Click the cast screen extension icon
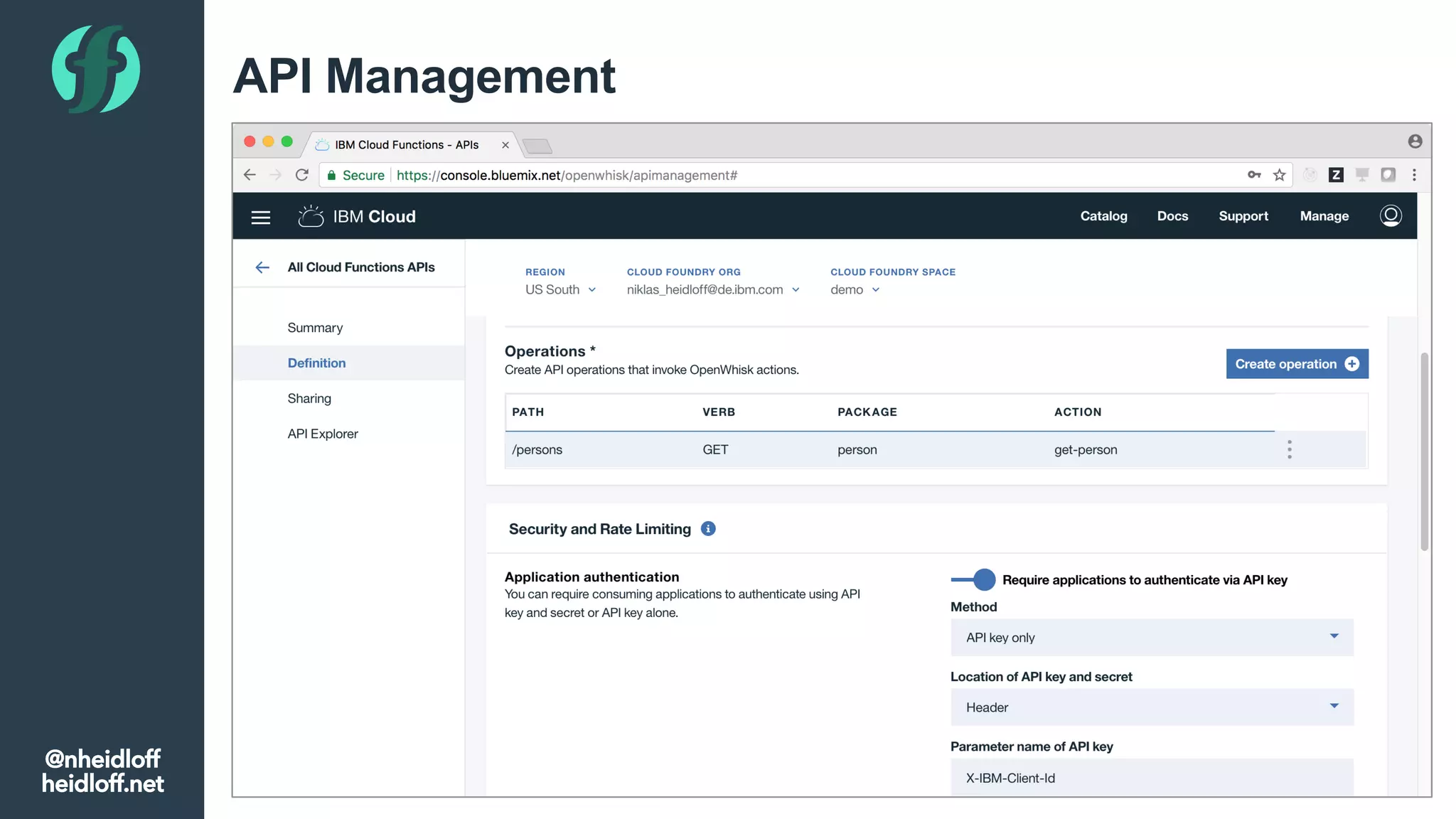1456x819 pixels. [1362, 175]
